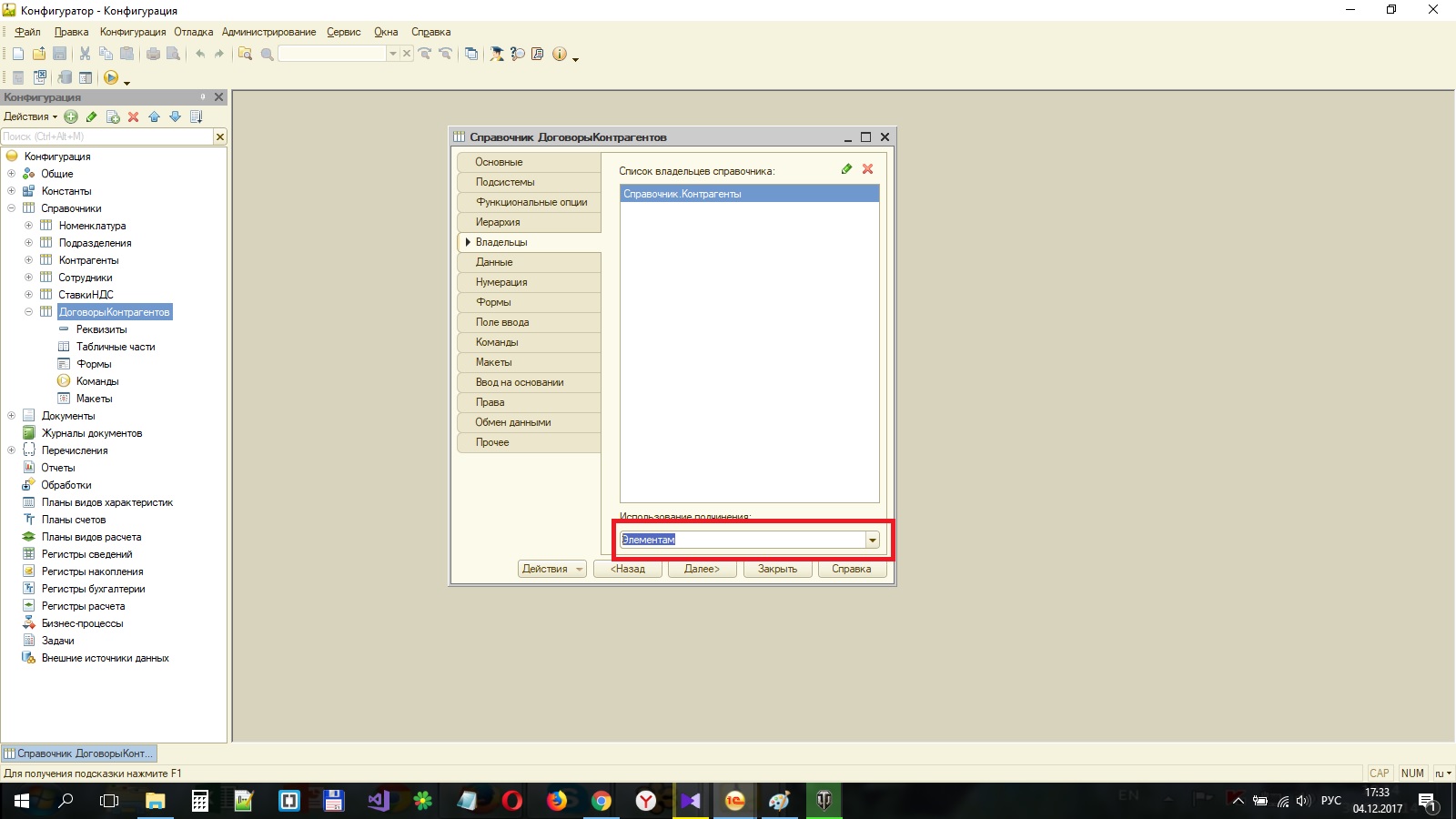Click the <Назад button
The width and height of the screenshot is (1456, 819).
(x=628, y=569)
